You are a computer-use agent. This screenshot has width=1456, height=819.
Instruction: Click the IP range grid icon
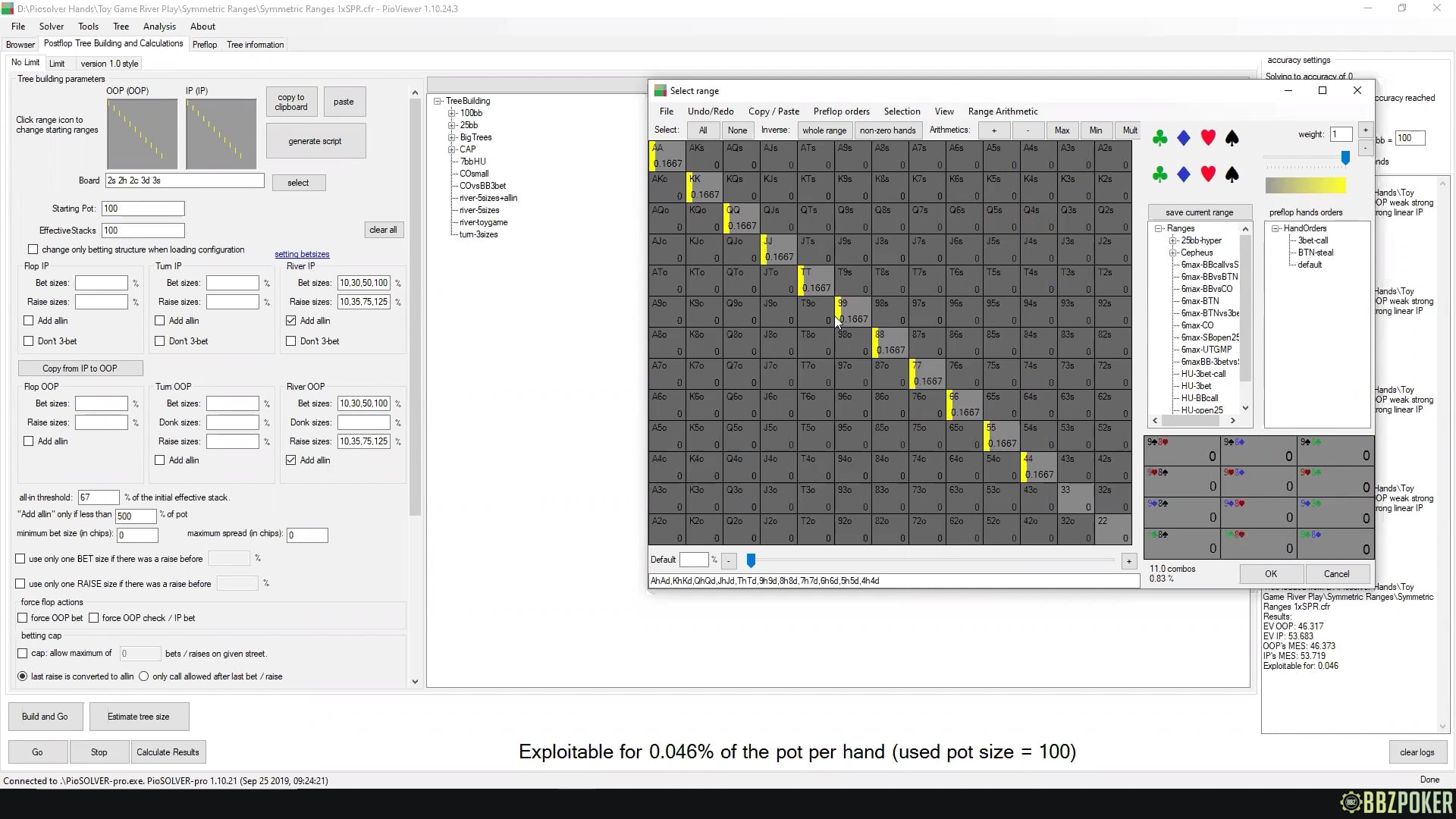(221, 133)
